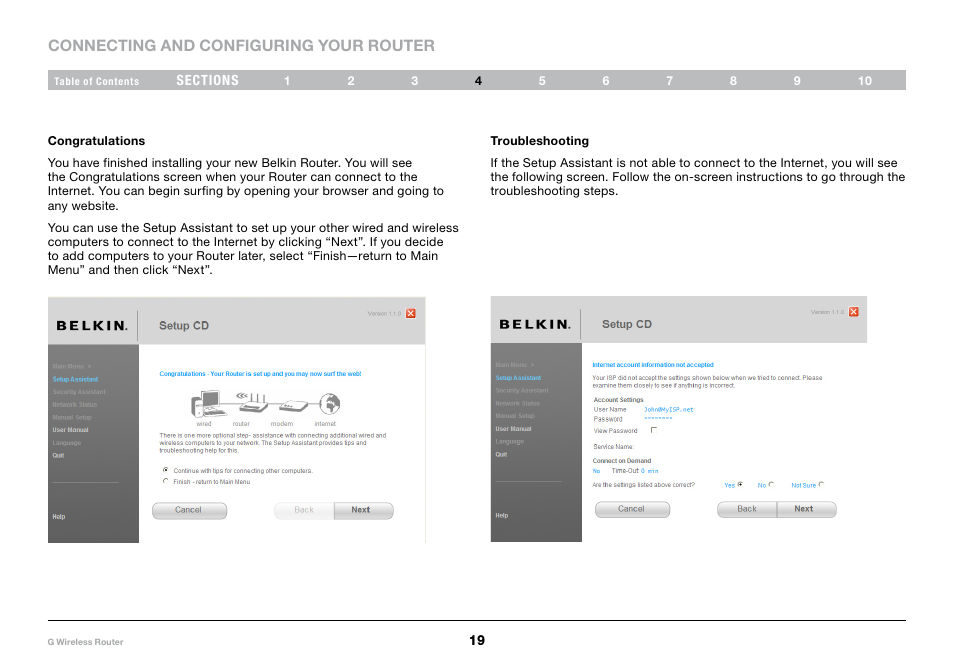Viewport: 954px width, 668px height.
Task: Click the Congratulations router set up message
Action: pos(260,374)
